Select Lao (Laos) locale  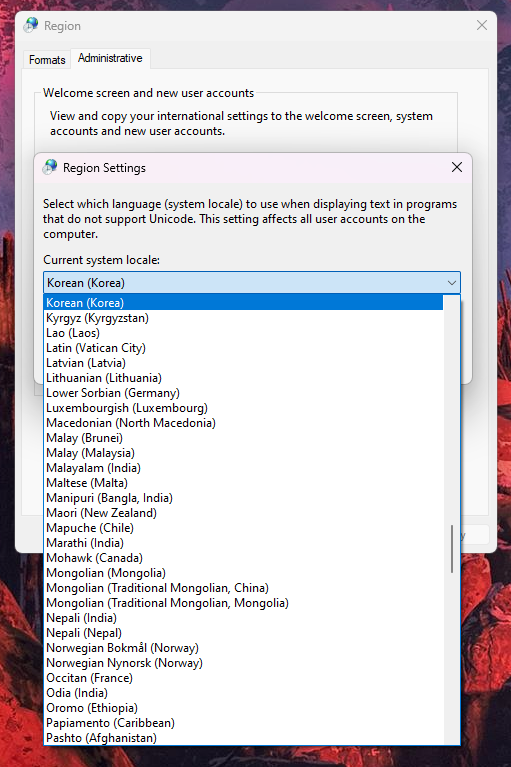tap(244, 333)
